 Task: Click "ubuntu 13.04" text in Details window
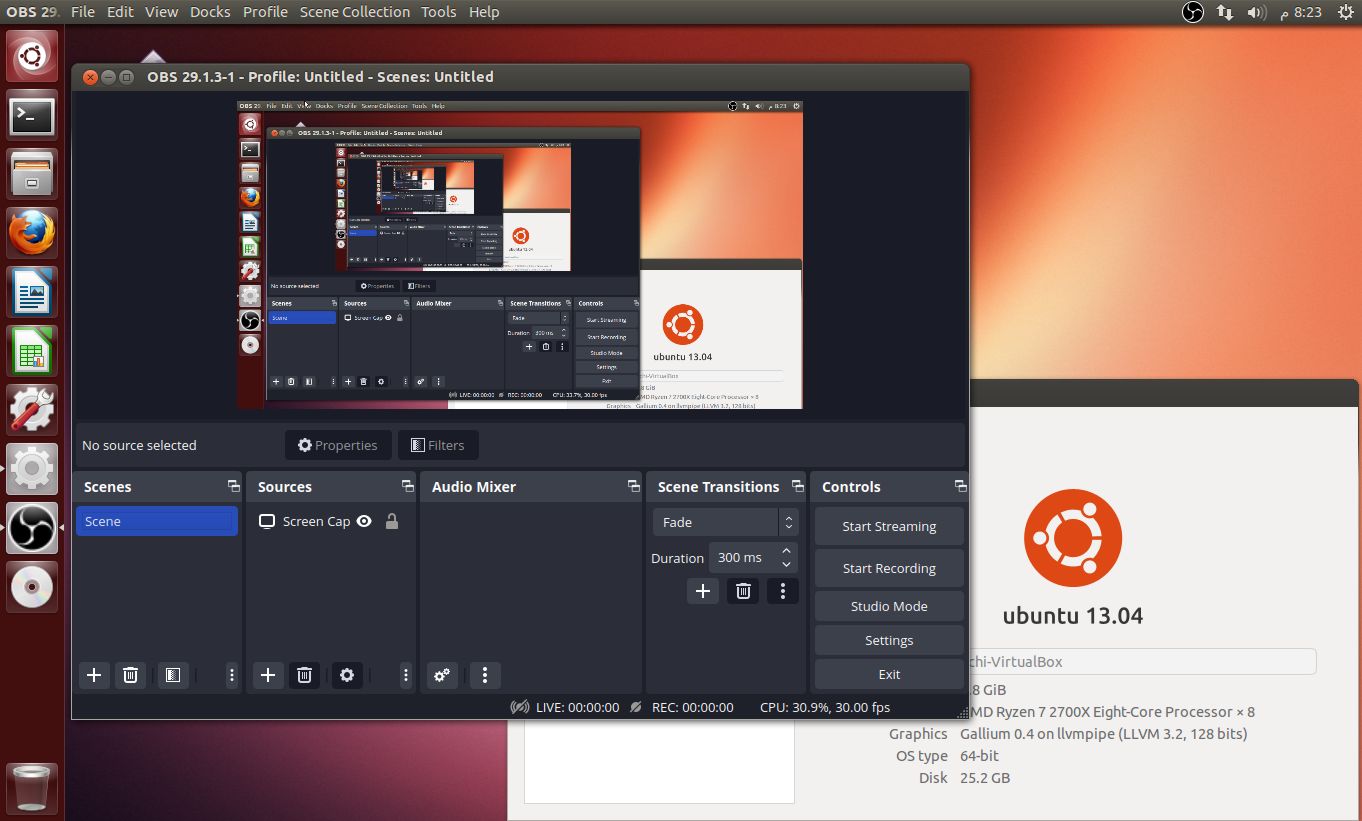tap(1073, 615)
